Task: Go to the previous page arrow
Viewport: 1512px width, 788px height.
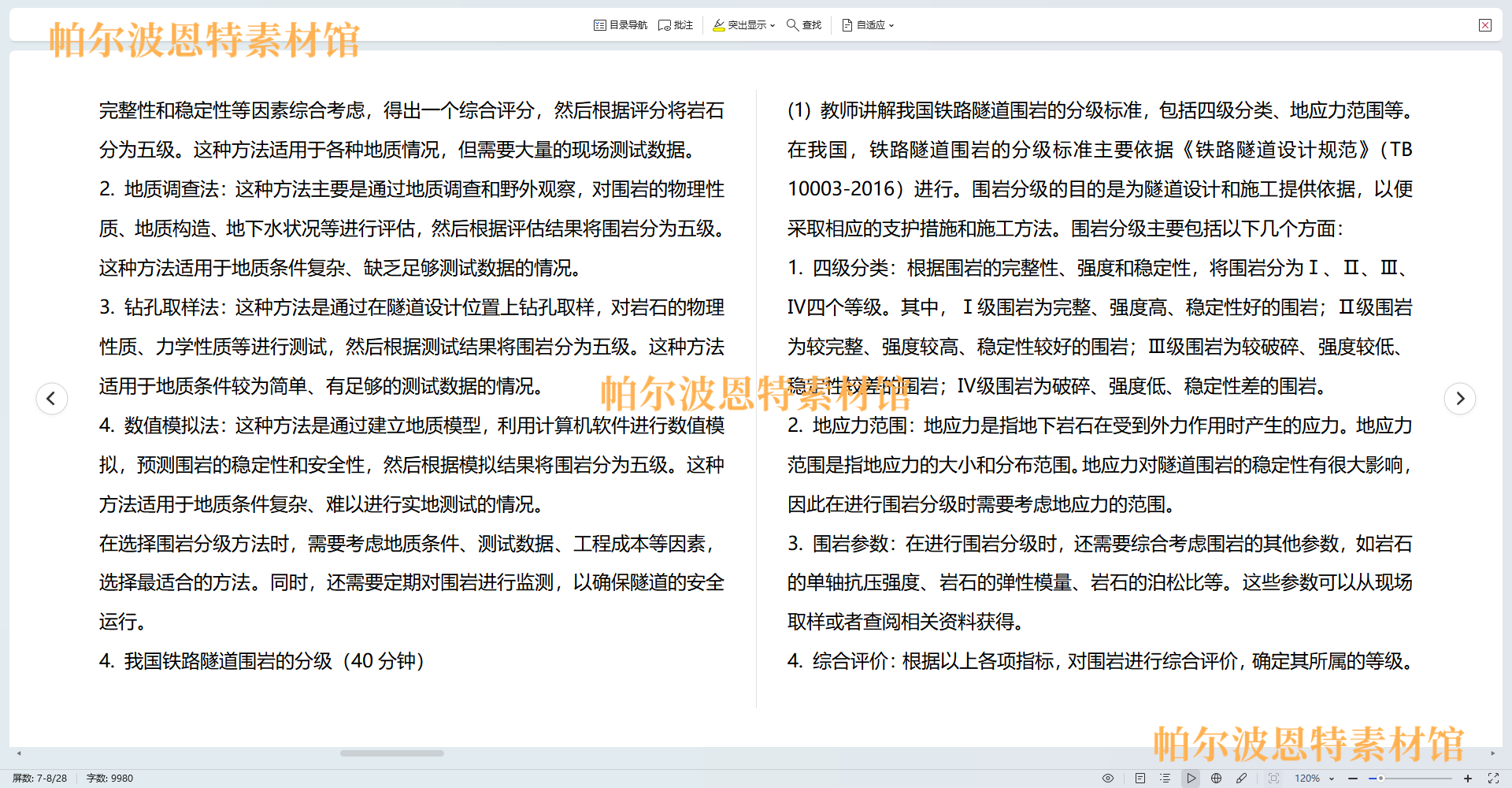Action: (52, 399)
